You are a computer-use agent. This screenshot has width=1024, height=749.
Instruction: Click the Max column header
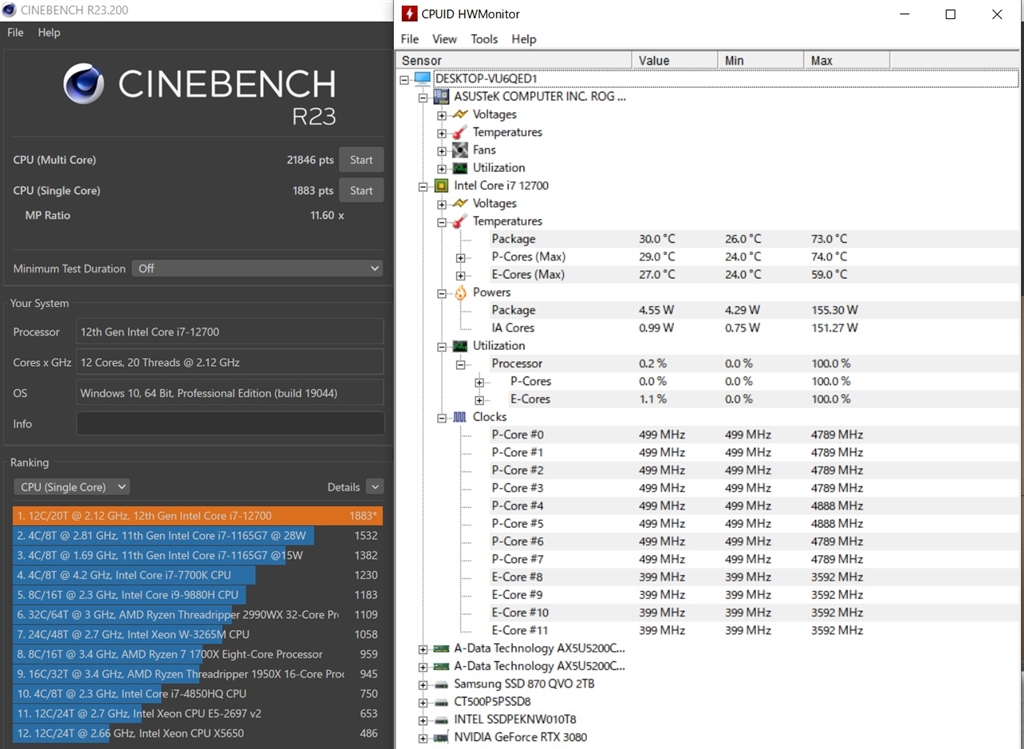847,60
